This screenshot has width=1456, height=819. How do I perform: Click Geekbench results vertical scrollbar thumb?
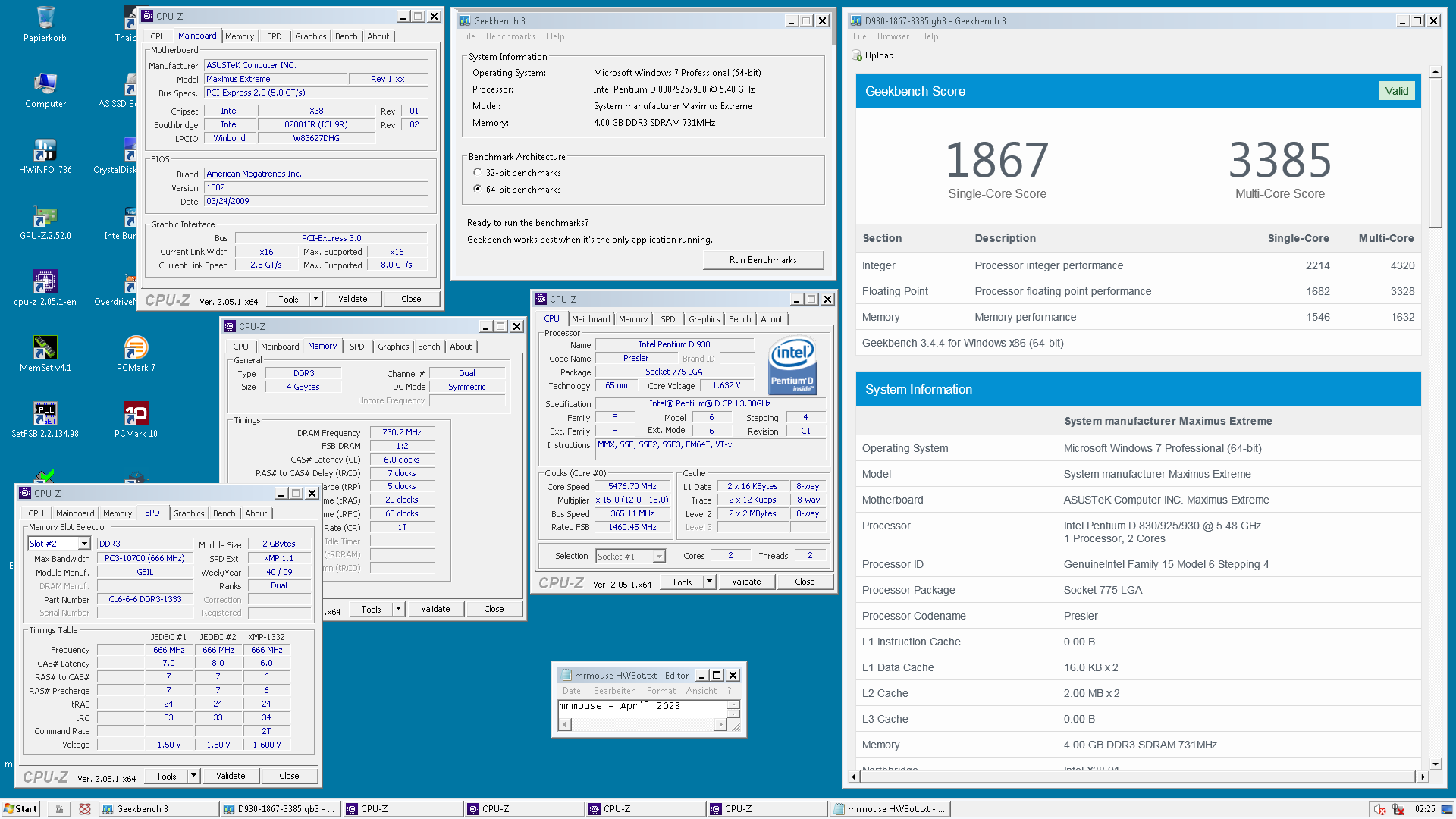pos(1435,152)
